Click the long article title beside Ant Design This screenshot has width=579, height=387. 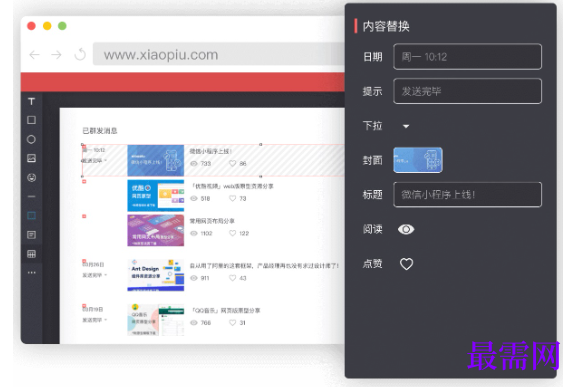(264, 266)
